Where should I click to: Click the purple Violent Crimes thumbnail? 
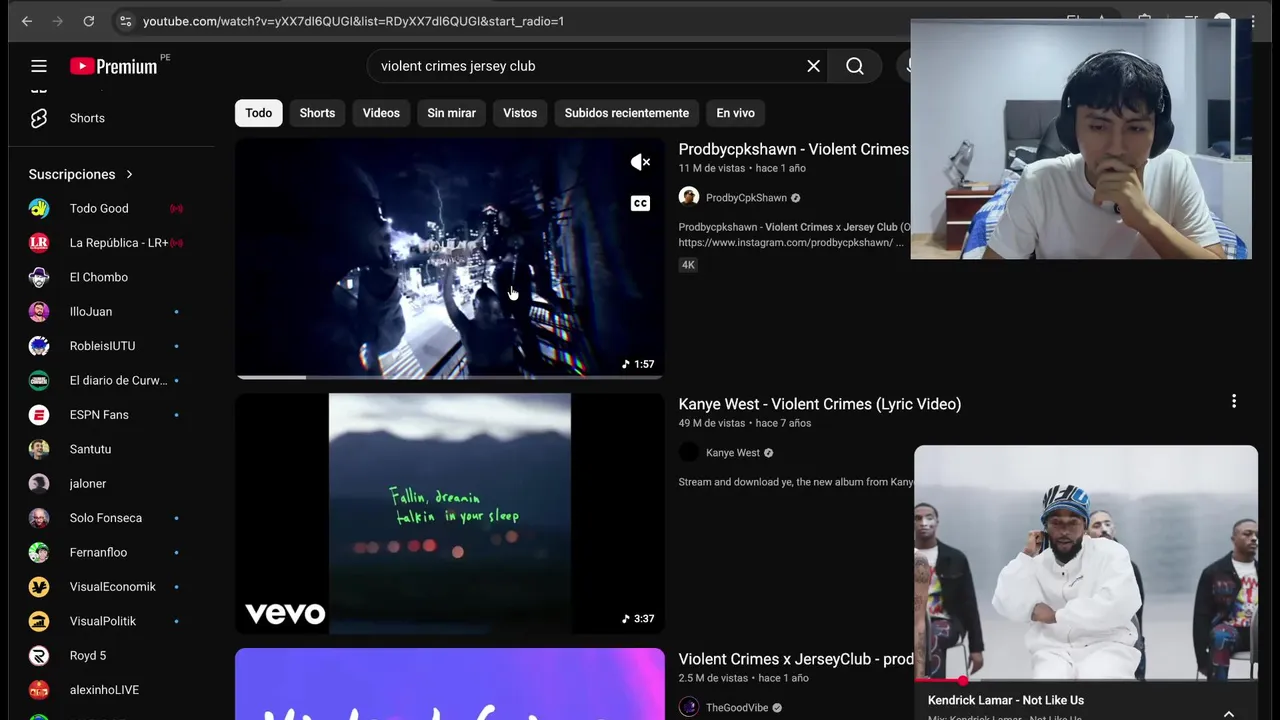[x=450, y=684]
